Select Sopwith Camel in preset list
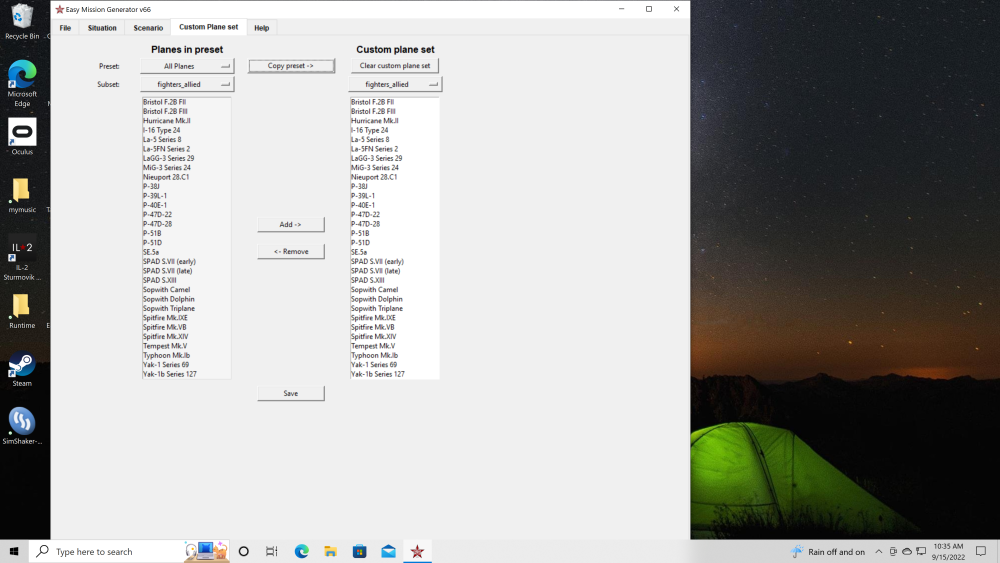This screenshot has width=1000, height=563. 166,289
